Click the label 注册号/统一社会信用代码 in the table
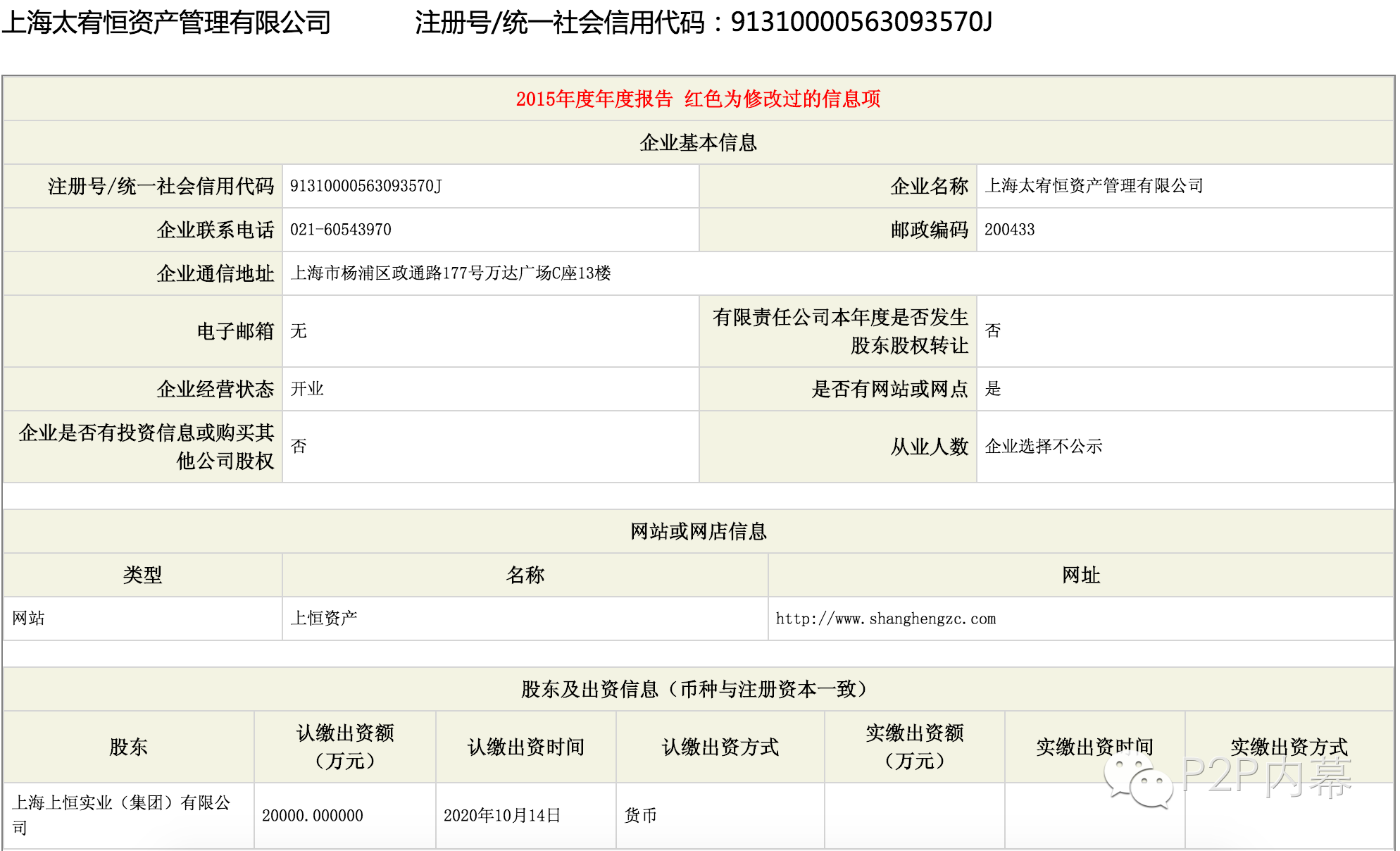The image size is (1400, 851). [161, 187]
